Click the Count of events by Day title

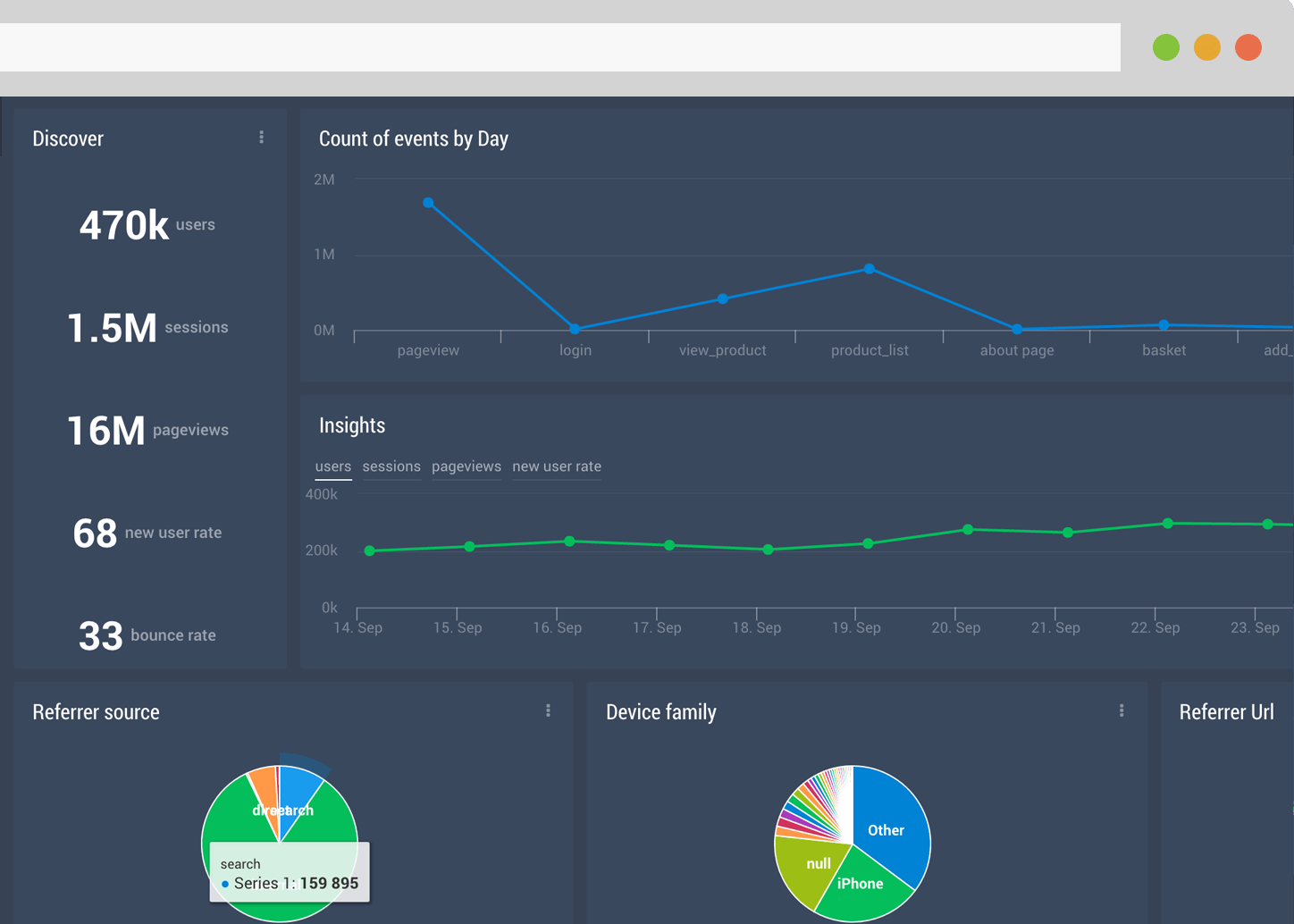pos(414,139)
